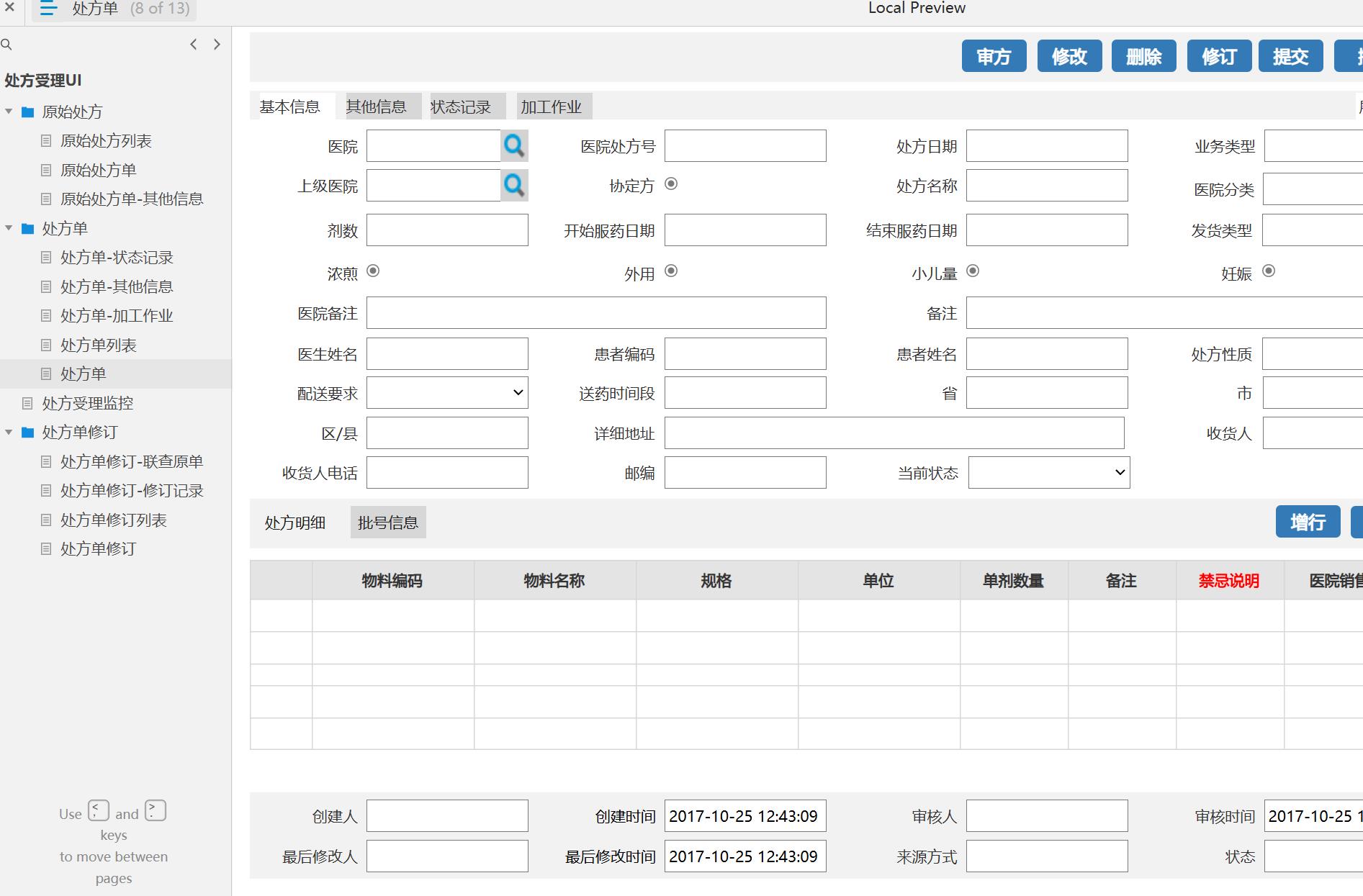Focus the 邮编 input field
This screenshot has height=896, width=1363.
tap(745, 473)
